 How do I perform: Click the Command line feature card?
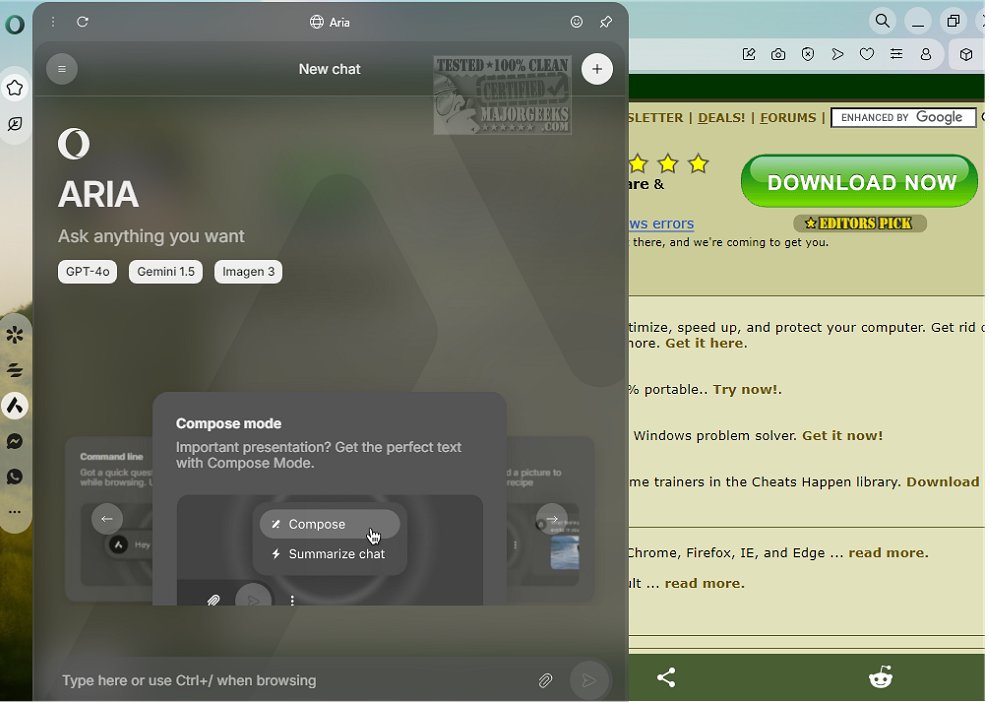pyautogui.click(x=109, y=518)
